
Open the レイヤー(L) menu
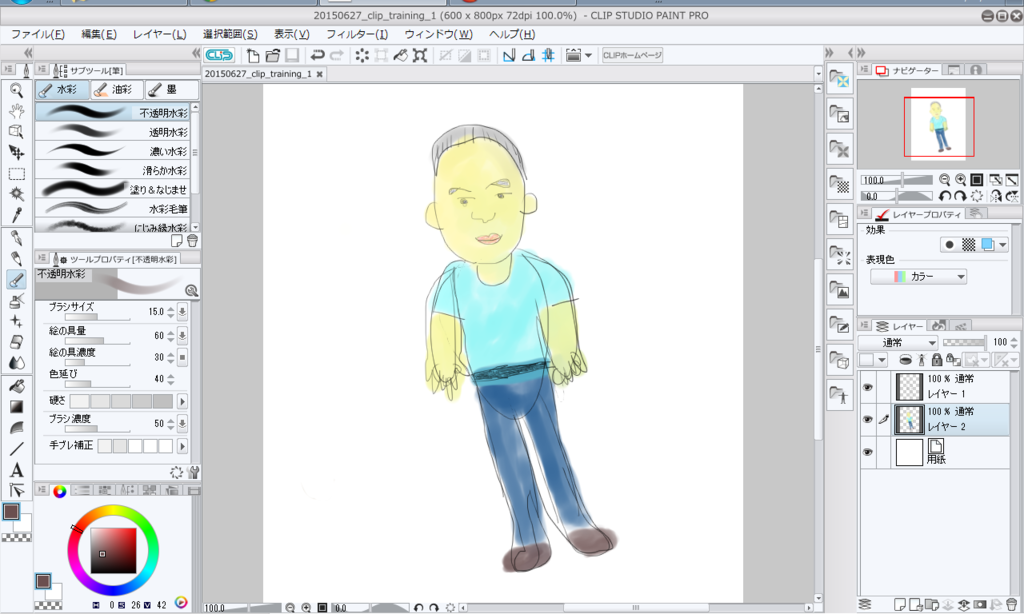pos(159,34)
